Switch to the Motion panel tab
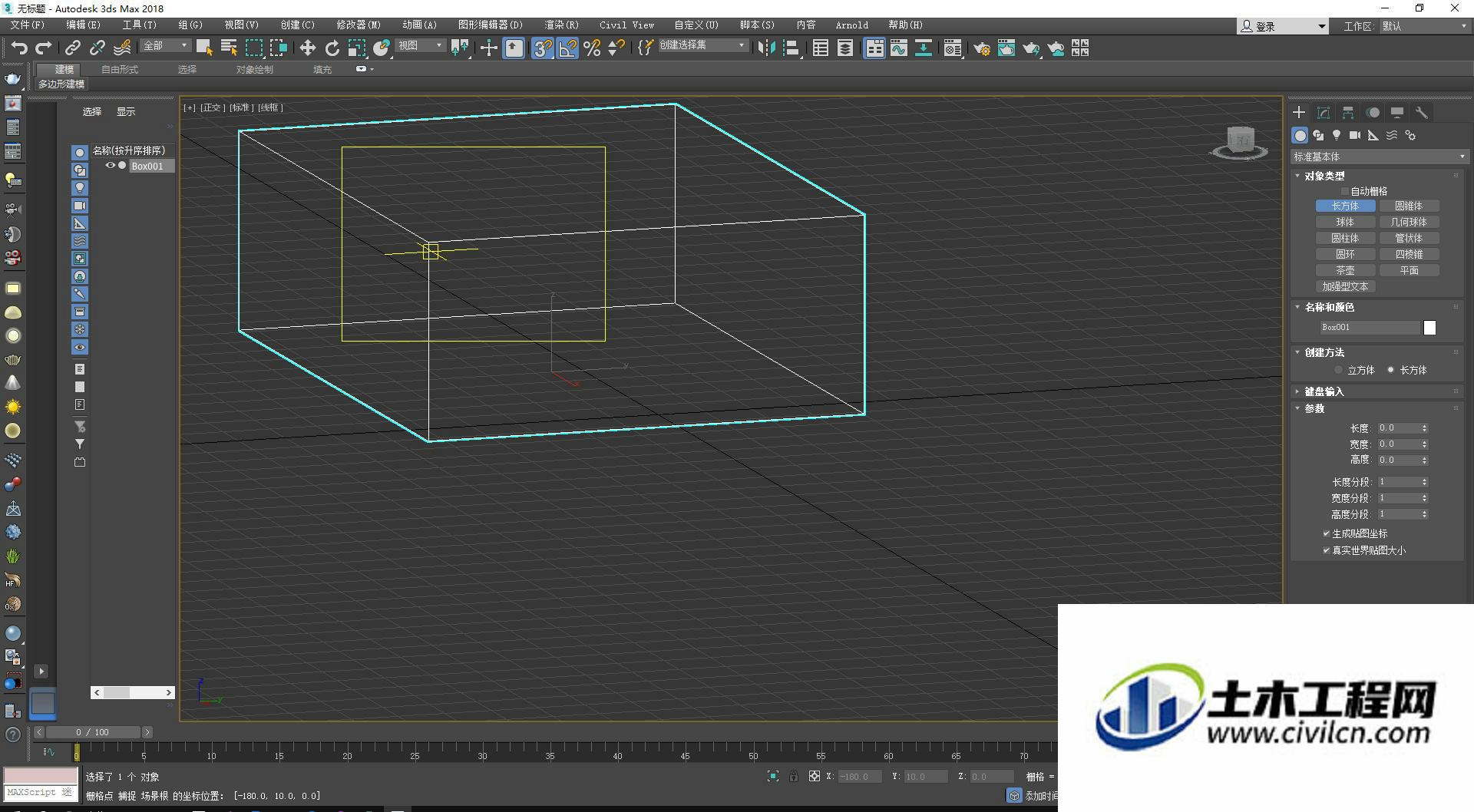Screen dimensions: 1474x812 pyautogui.click(x=1373, y=113)
